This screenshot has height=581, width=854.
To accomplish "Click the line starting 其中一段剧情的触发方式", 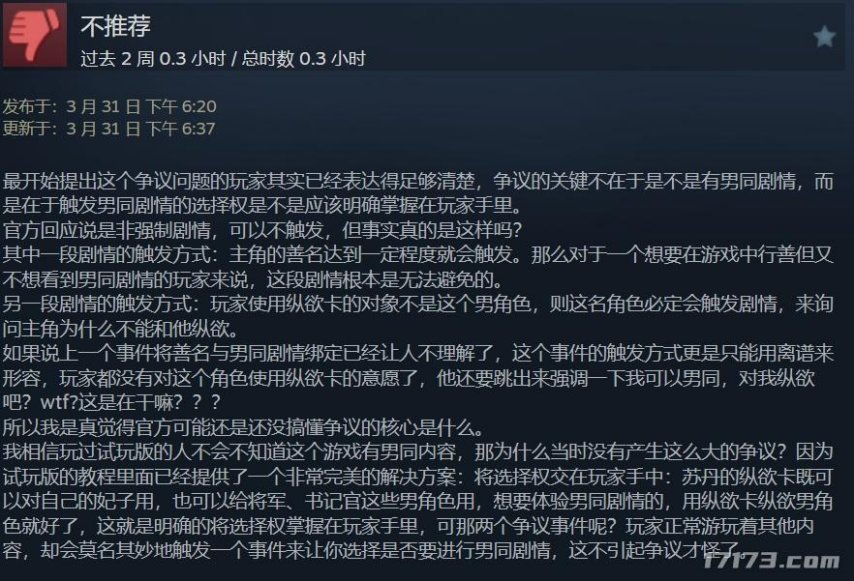I will [x=418, y=255].
